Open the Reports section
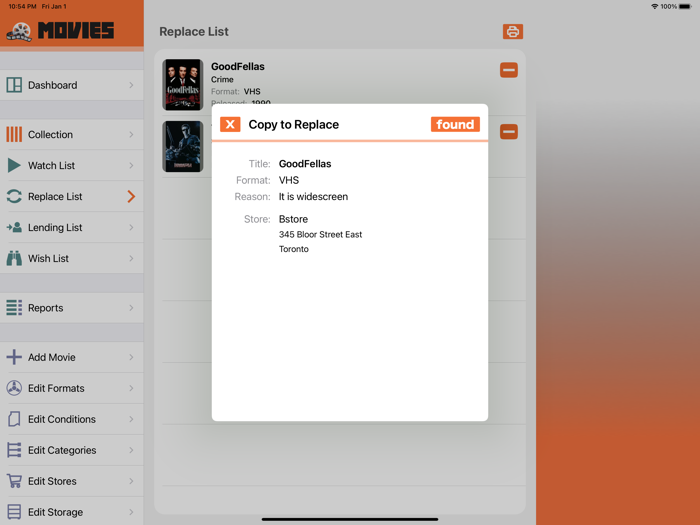Screen dimensions: 700x525 (71, 308)
